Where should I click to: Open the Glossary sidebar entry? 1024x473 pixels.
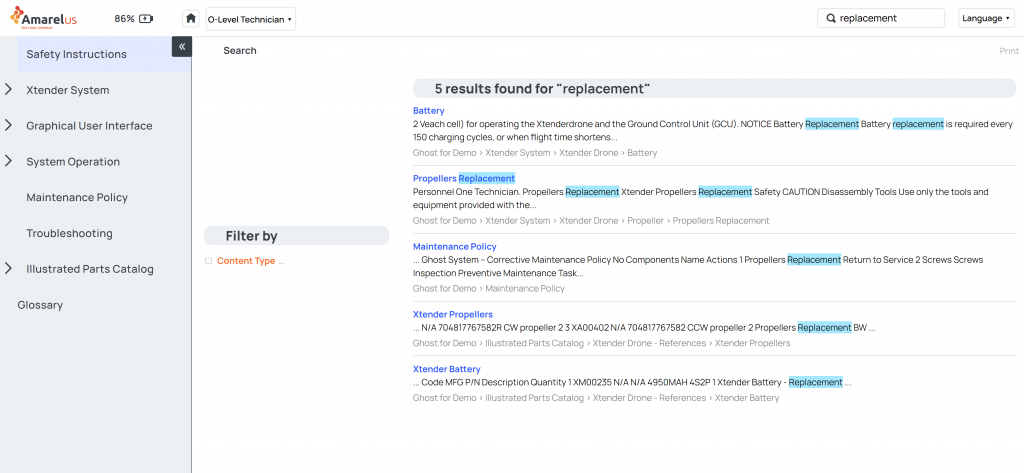tap(40, 305)
